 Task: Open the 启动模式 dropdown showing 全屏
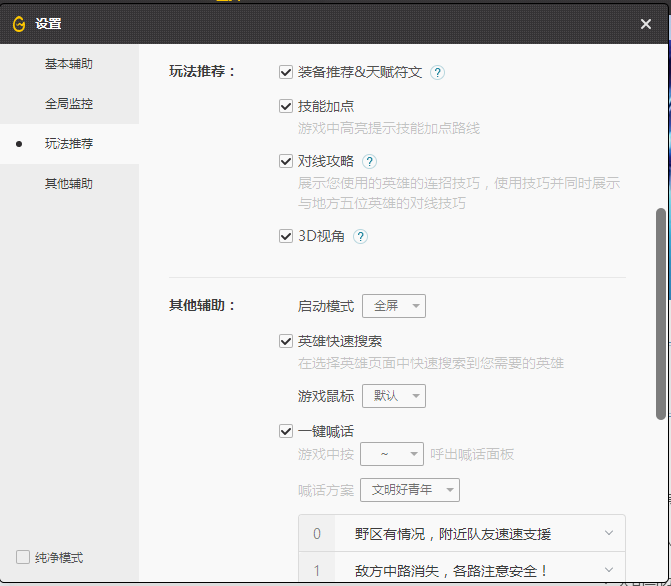point(393,306)
